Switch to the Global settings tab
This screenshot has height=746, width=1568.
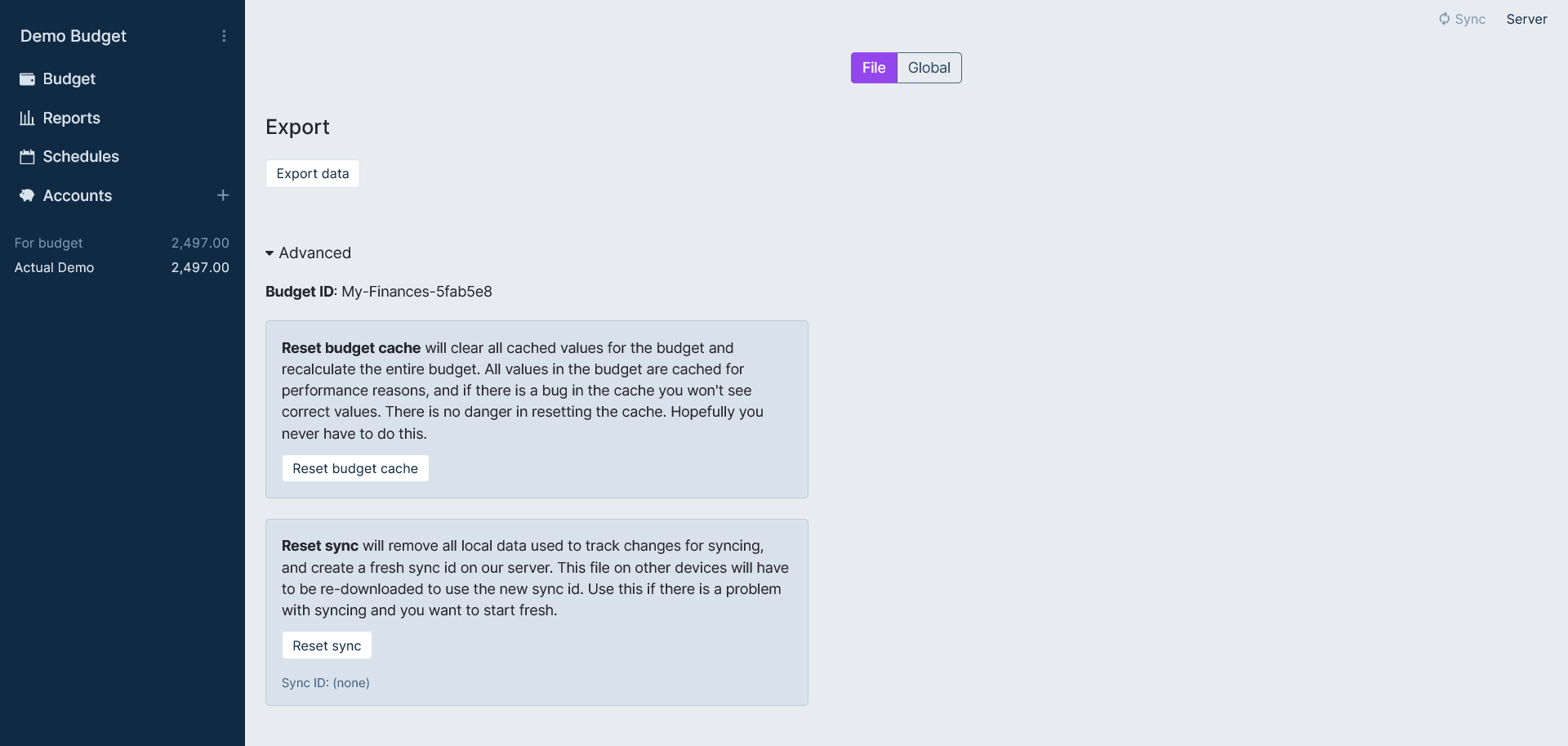tap(929, 68)
